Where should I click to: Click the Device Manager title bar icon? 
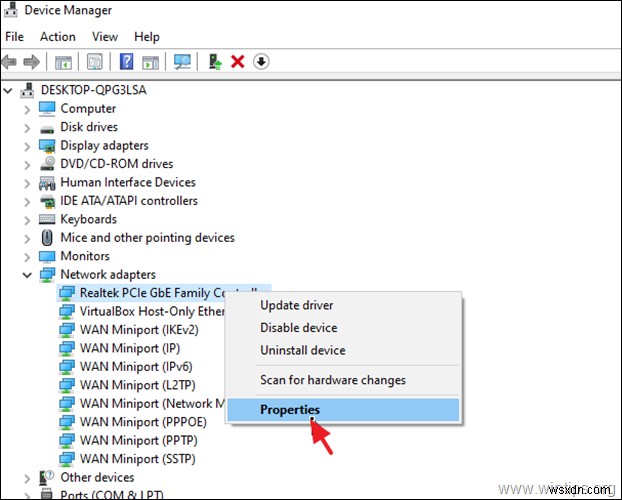[x=11, y=10]
